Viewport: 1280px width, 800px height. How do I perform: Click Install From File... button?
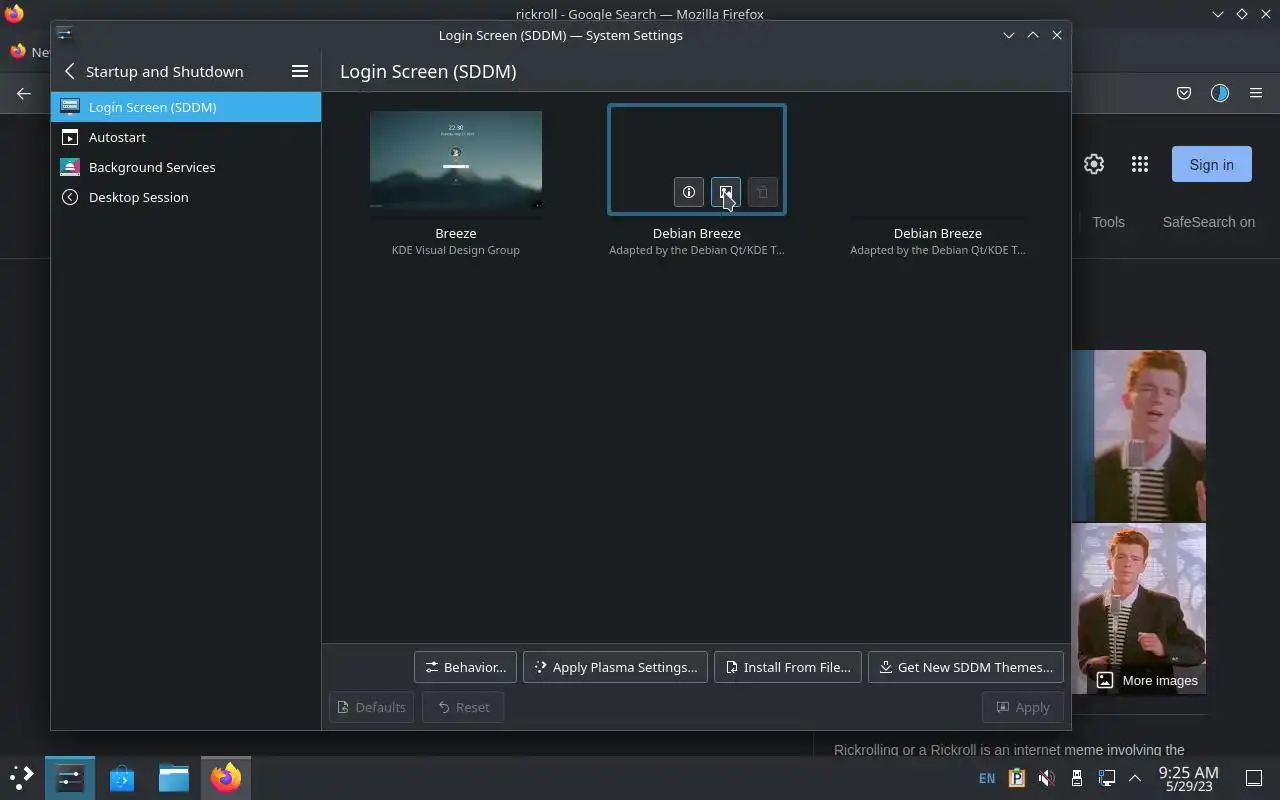click(787, 667)
